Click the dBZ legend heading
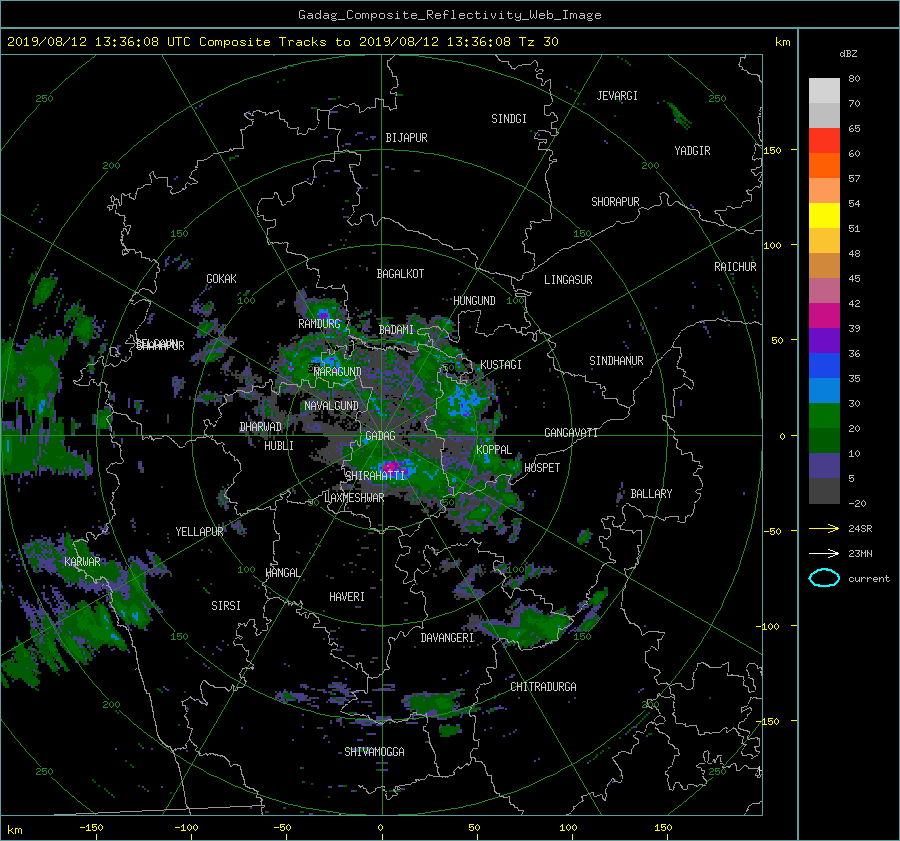The image size is (900, 841). pos(848,54)
